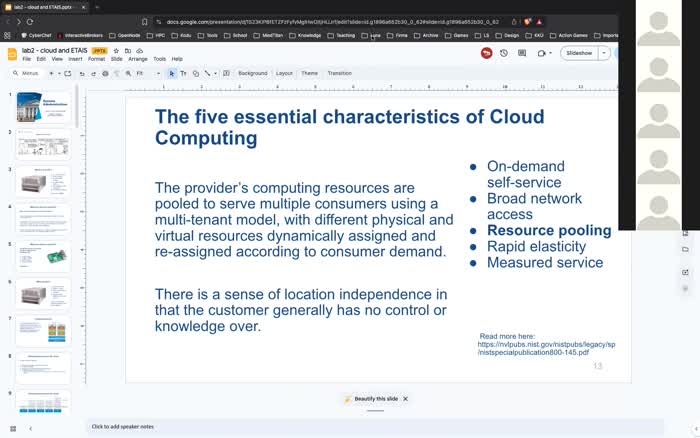
Task: Open the Edit menu
Action: [x=41, y=59]
